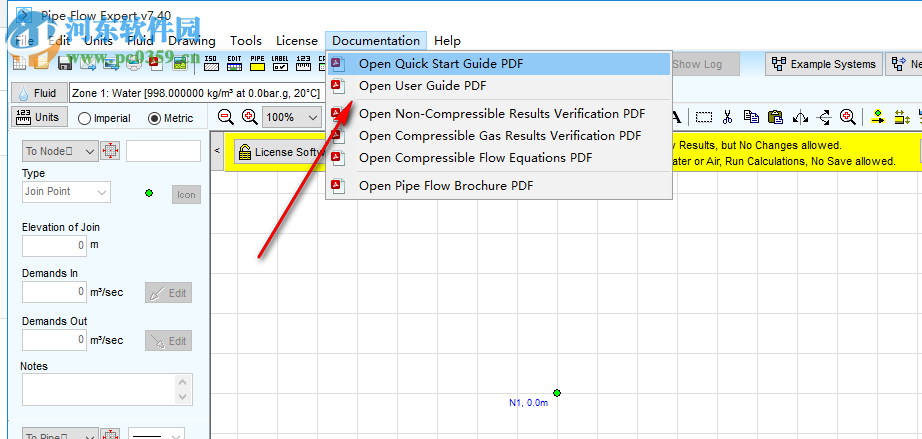Click the Save floppy disk icon
Screen dimensions: 922x439
(65, 63)
